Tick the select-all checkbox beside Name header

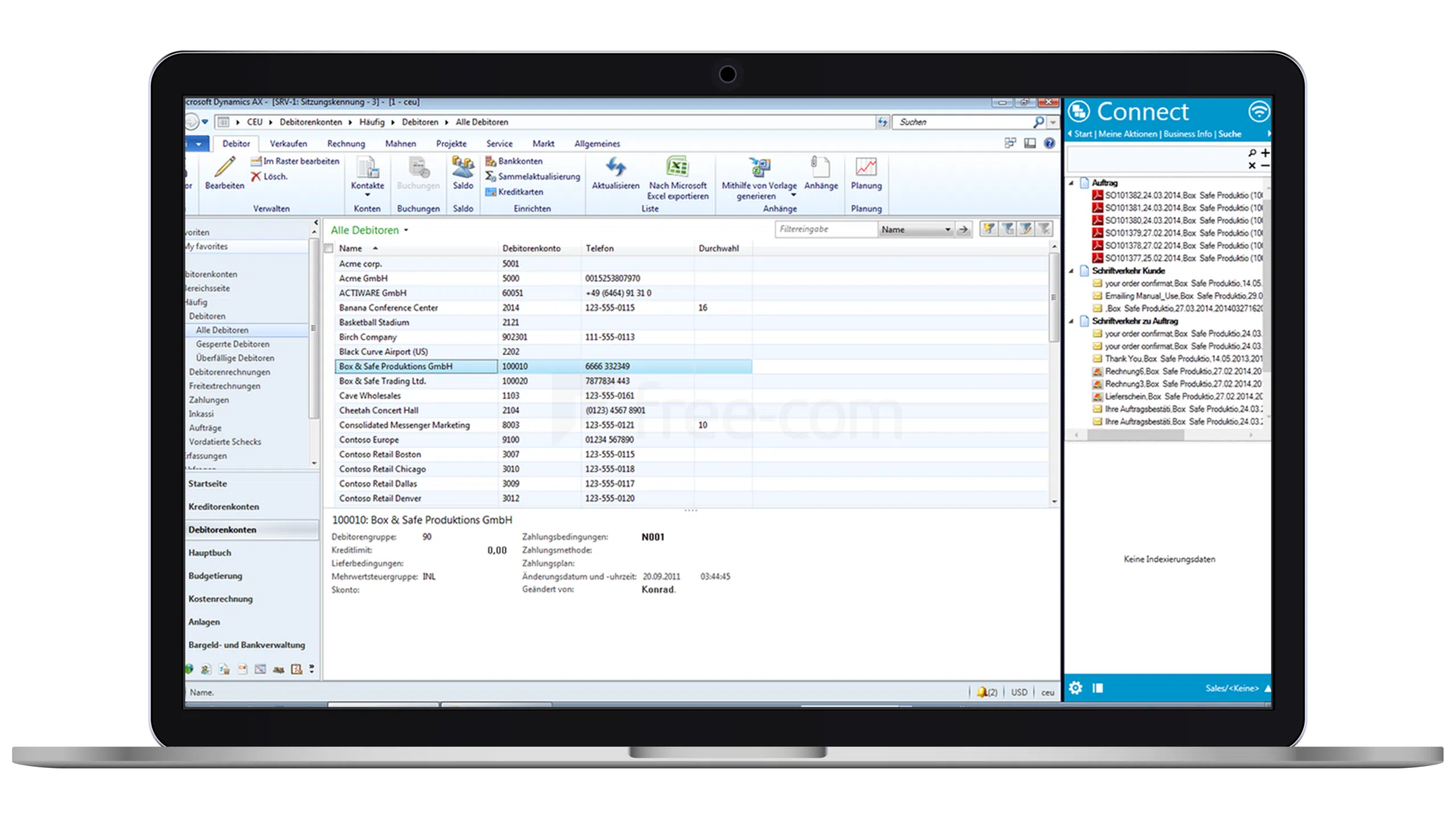click(329, 249)
